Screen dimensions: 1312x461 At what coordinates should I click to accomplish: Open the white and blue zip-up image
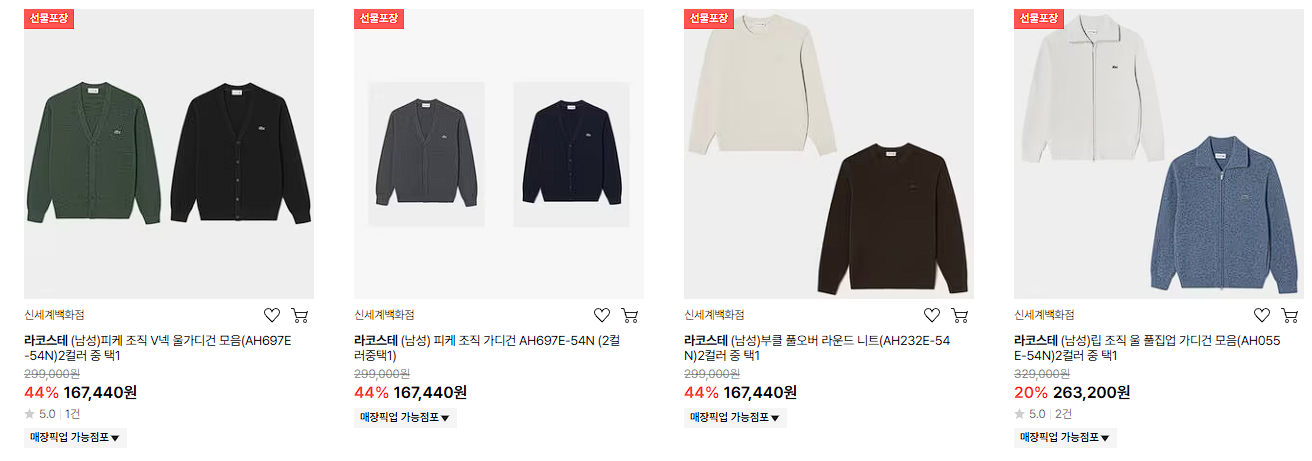click(x=1159, y=154)
